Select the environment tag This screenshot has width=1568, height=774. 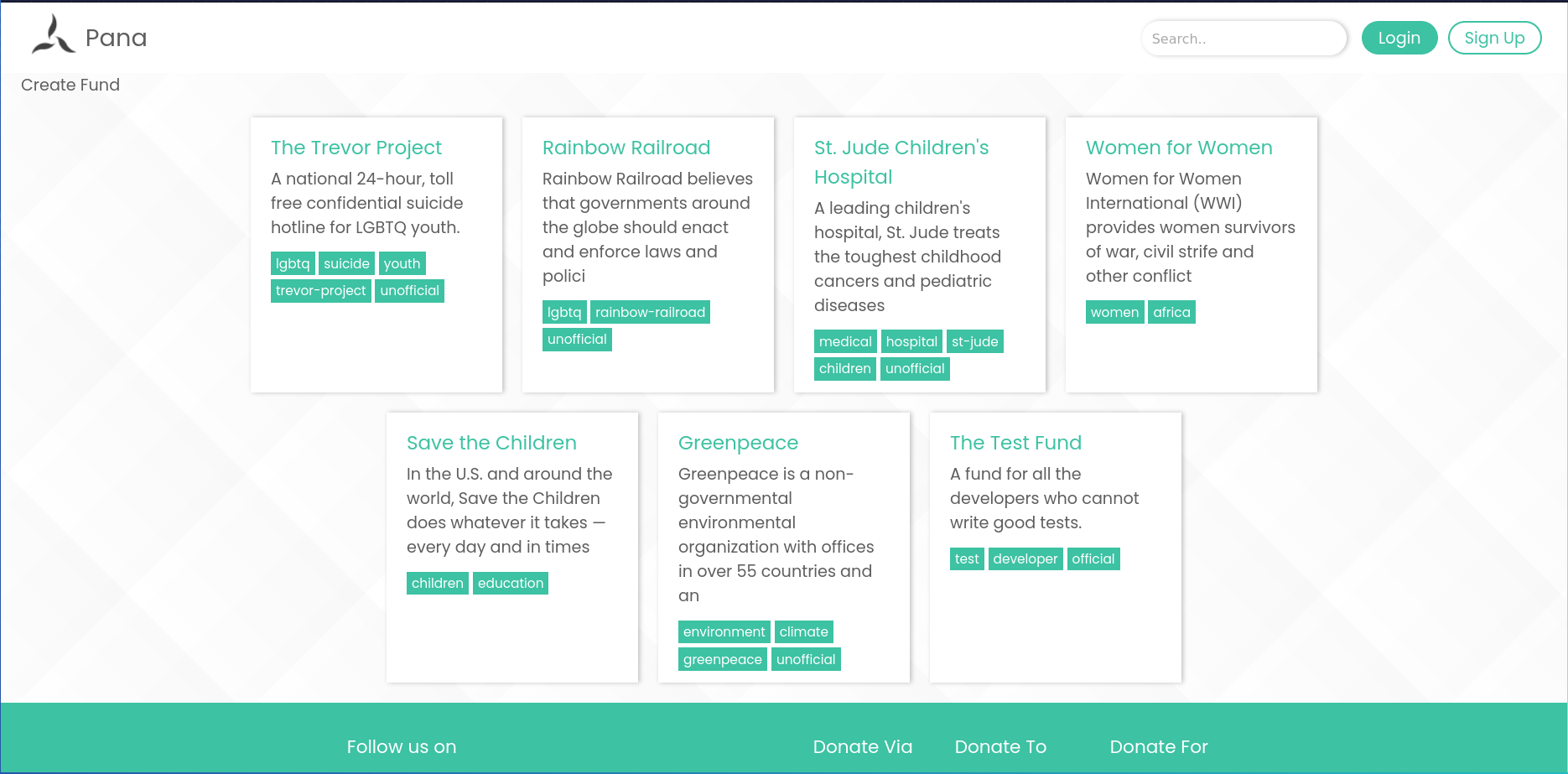pos(724,631)
